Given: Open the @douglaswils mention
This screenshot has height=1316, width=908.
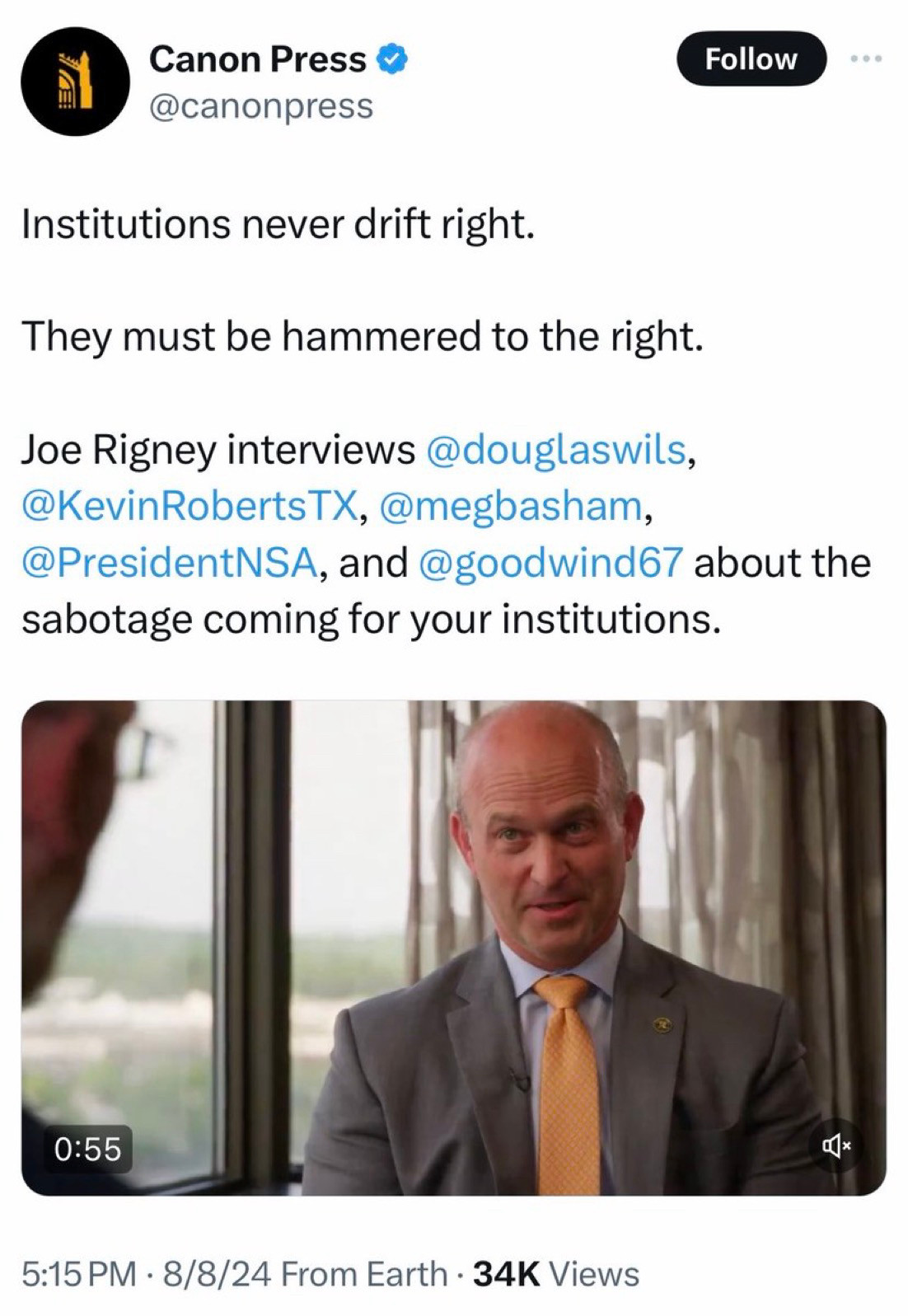Looking at the screenshot, I should click(556, 450).
